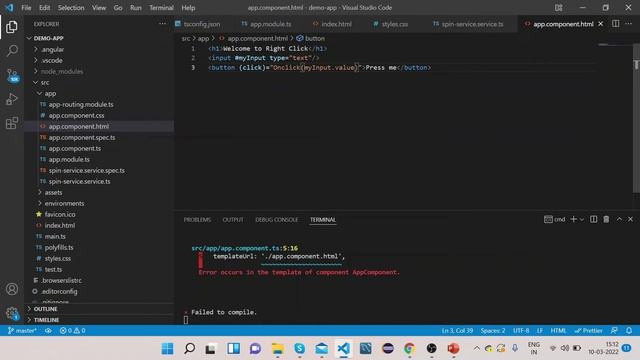The width and height of the screenshot is (640, 360).
Task: Open PowerPoint from the taskbar
Action: [453, 348]
